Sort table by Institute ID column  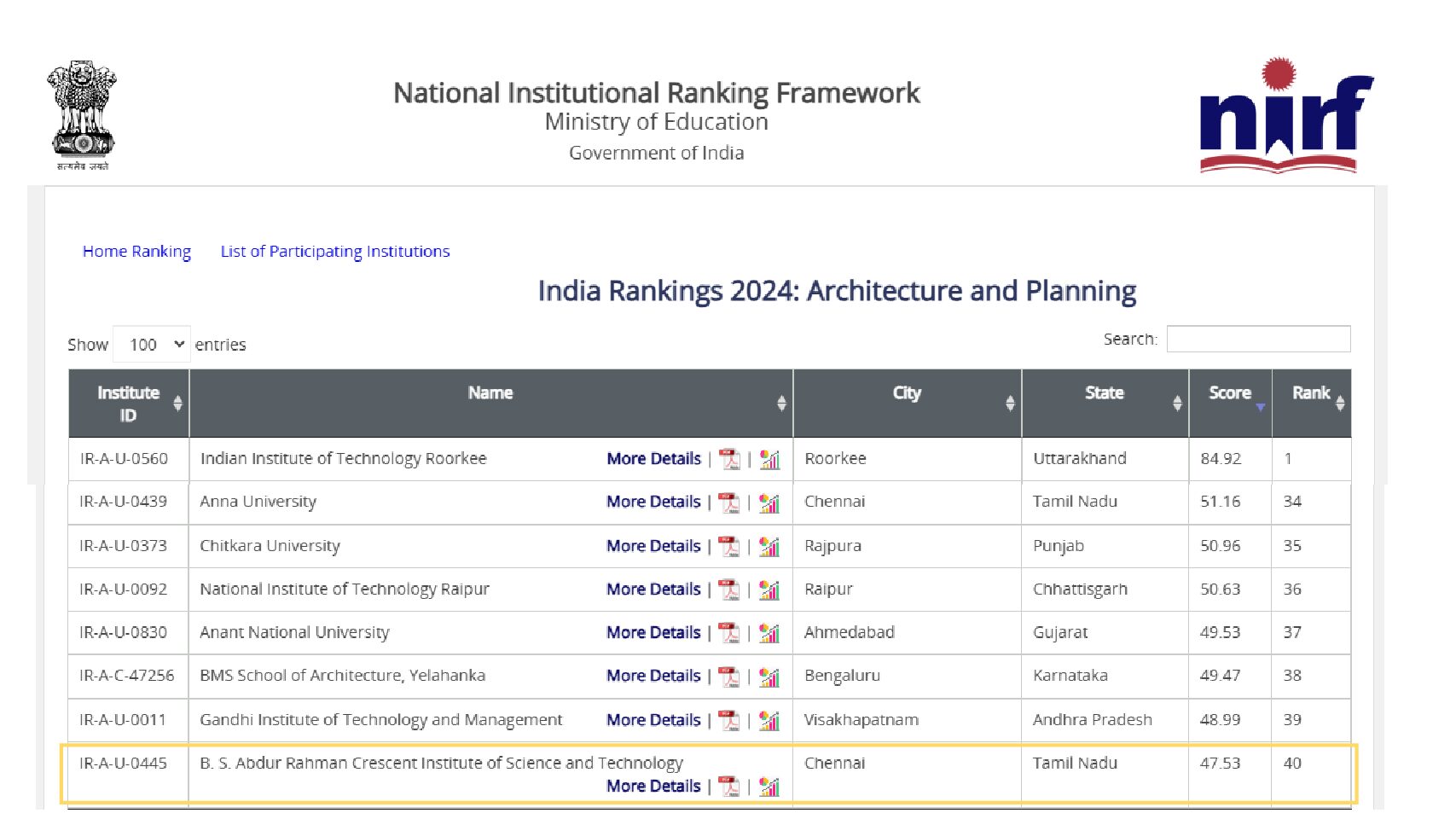pos(128,404)
